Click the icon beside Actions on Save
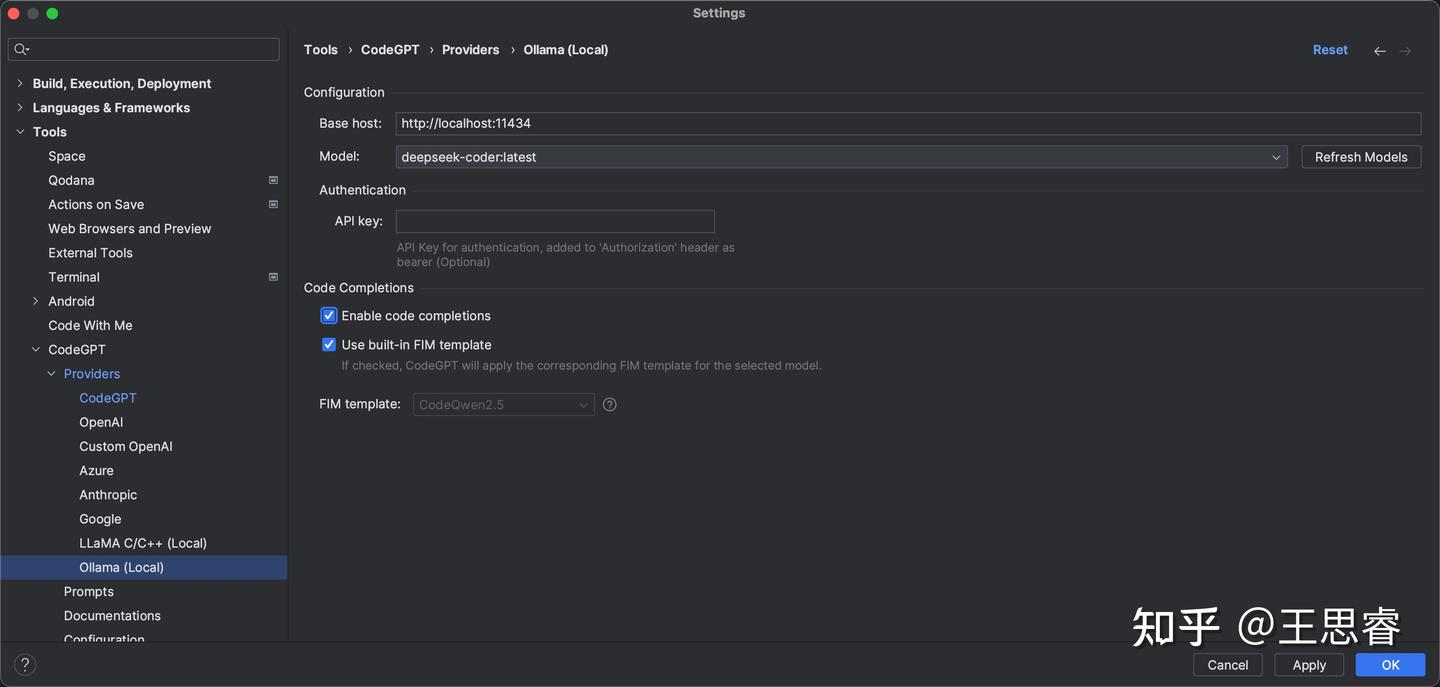Image resolution: width=1440 pixels, height=687 pixels. point(273,204)
